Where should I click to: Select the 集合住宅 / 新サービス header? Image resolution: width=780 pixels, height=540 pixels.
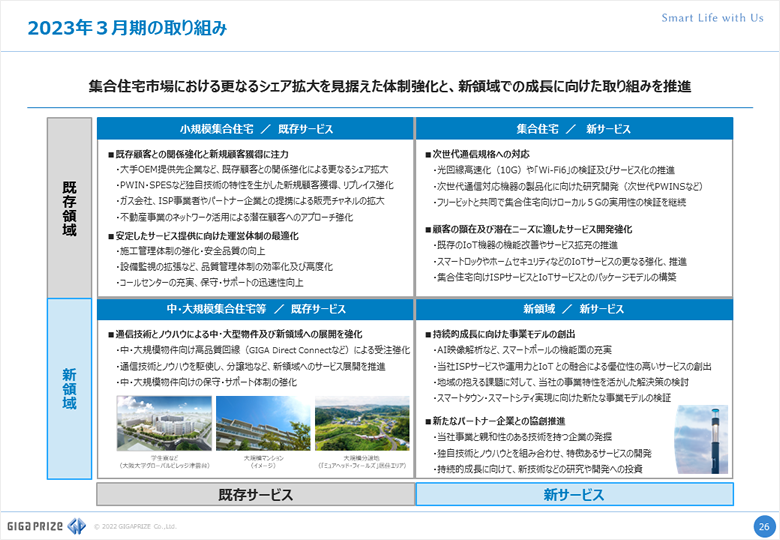(x=574, y=129)
